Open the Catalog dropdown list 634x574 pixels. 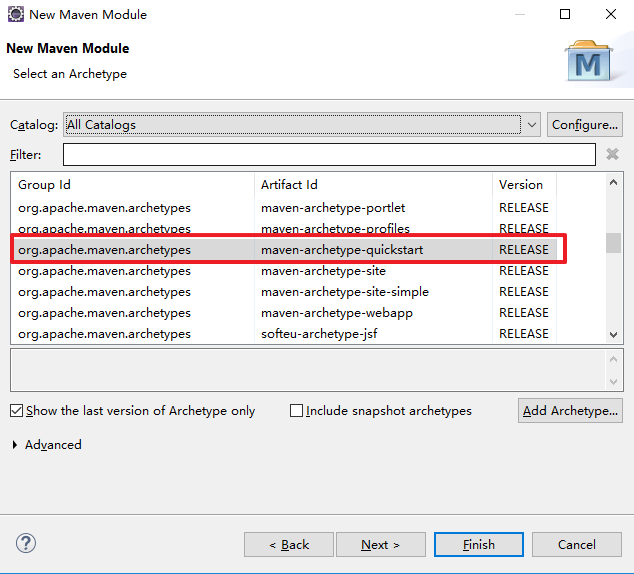point(532,125)
